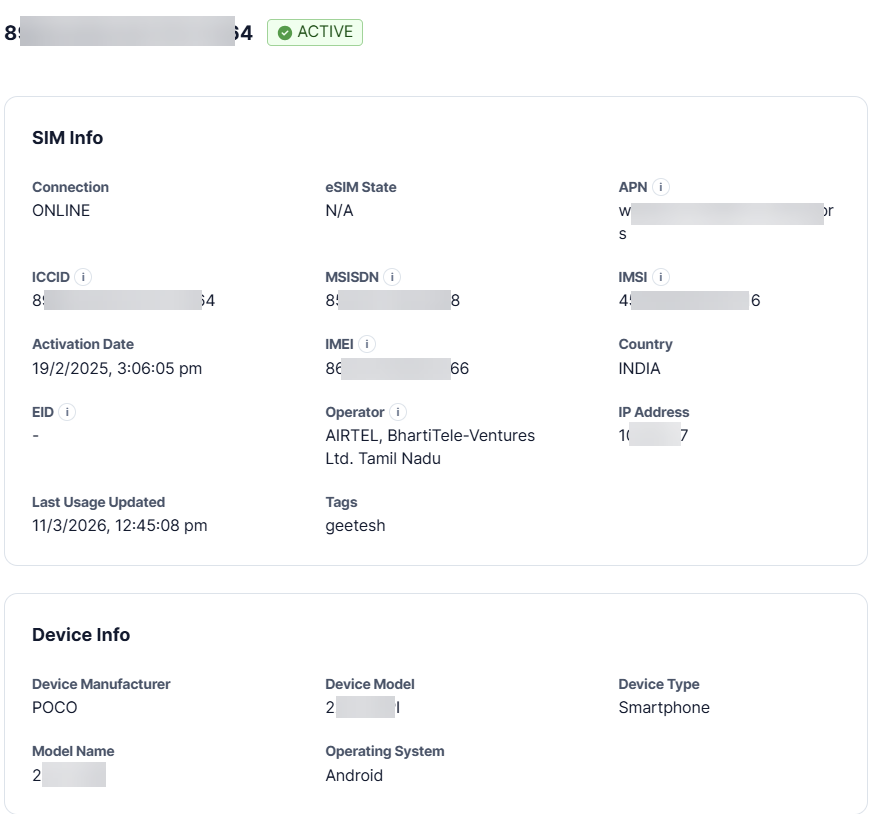Open the ICCID info tooltip icon

tap(84, 277)
